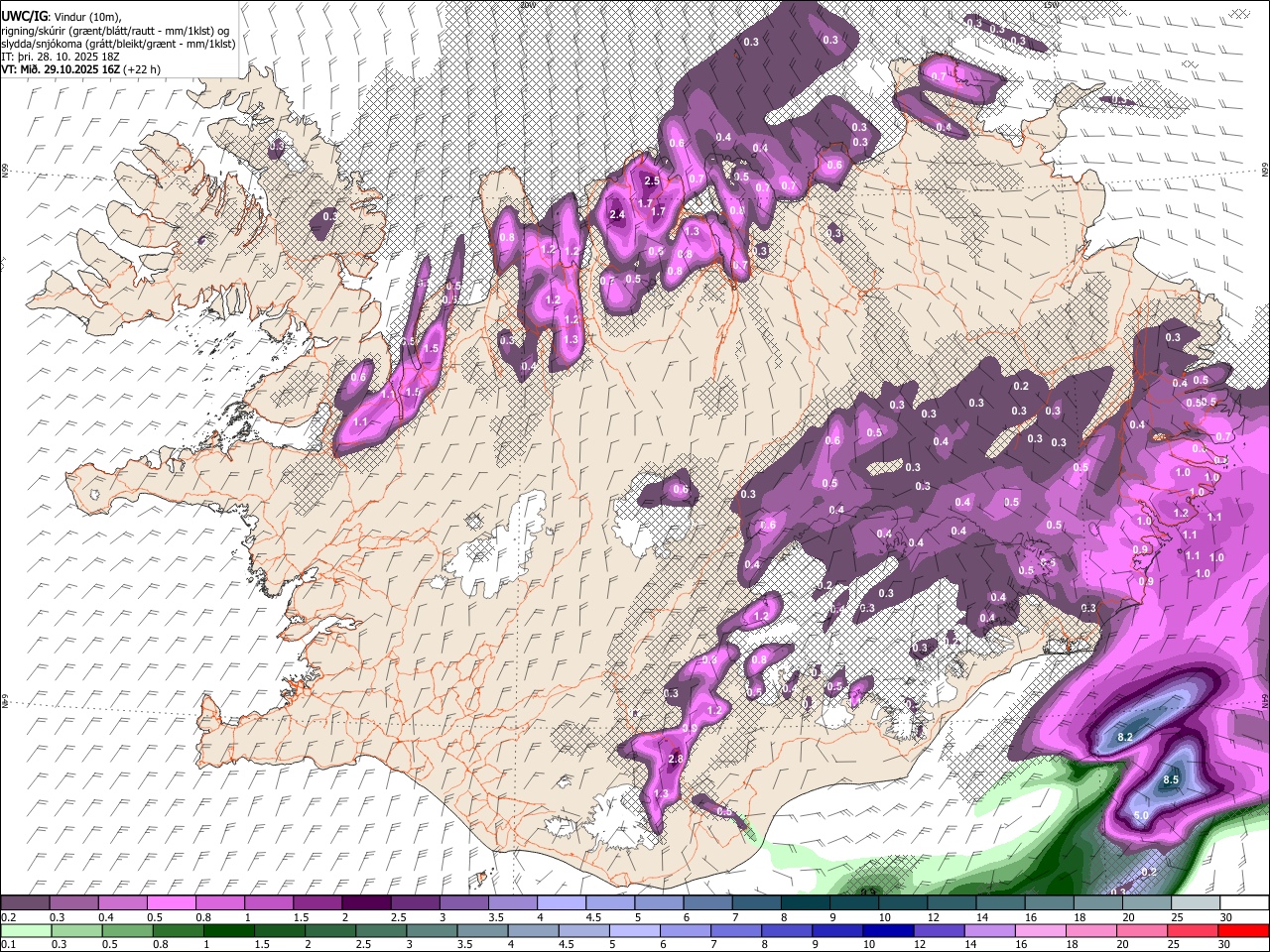Pick the pale mint 0.1 swatch in the rain legend
1270x952 pixels.
tap(25, 931)
